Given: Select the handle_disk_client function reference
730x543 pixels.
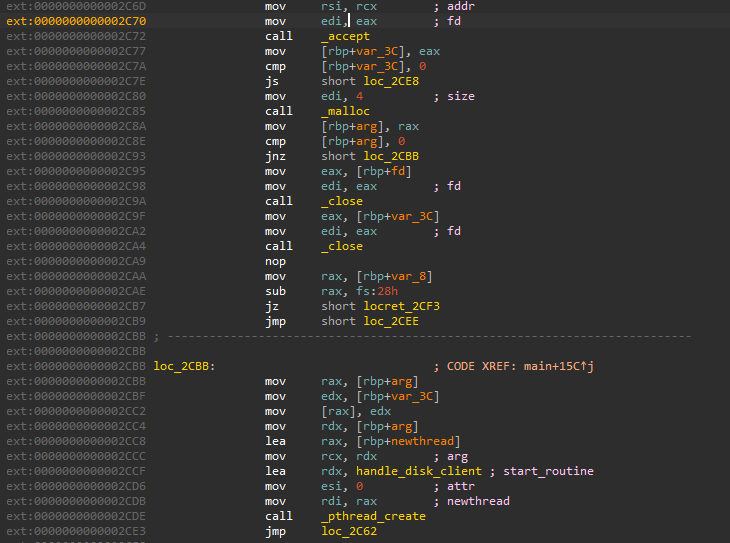Looking at the screenshot, I should (419, 471).
